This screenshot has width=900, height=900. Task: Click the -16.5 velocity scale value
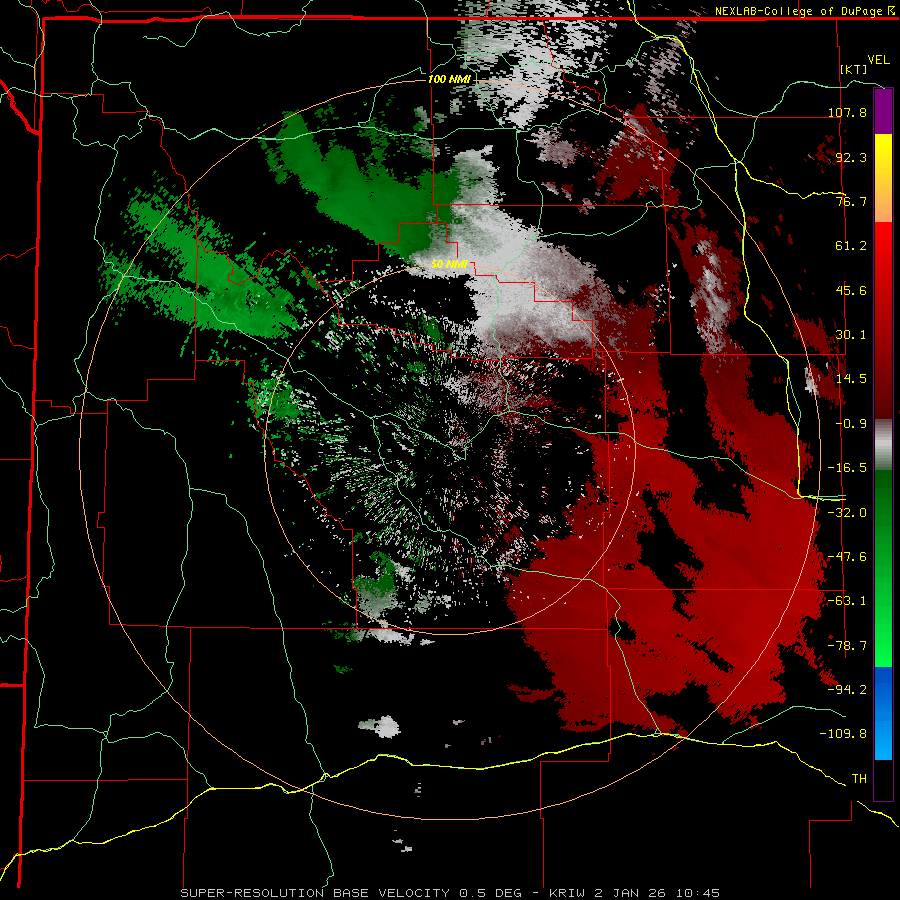click(847, 467)
